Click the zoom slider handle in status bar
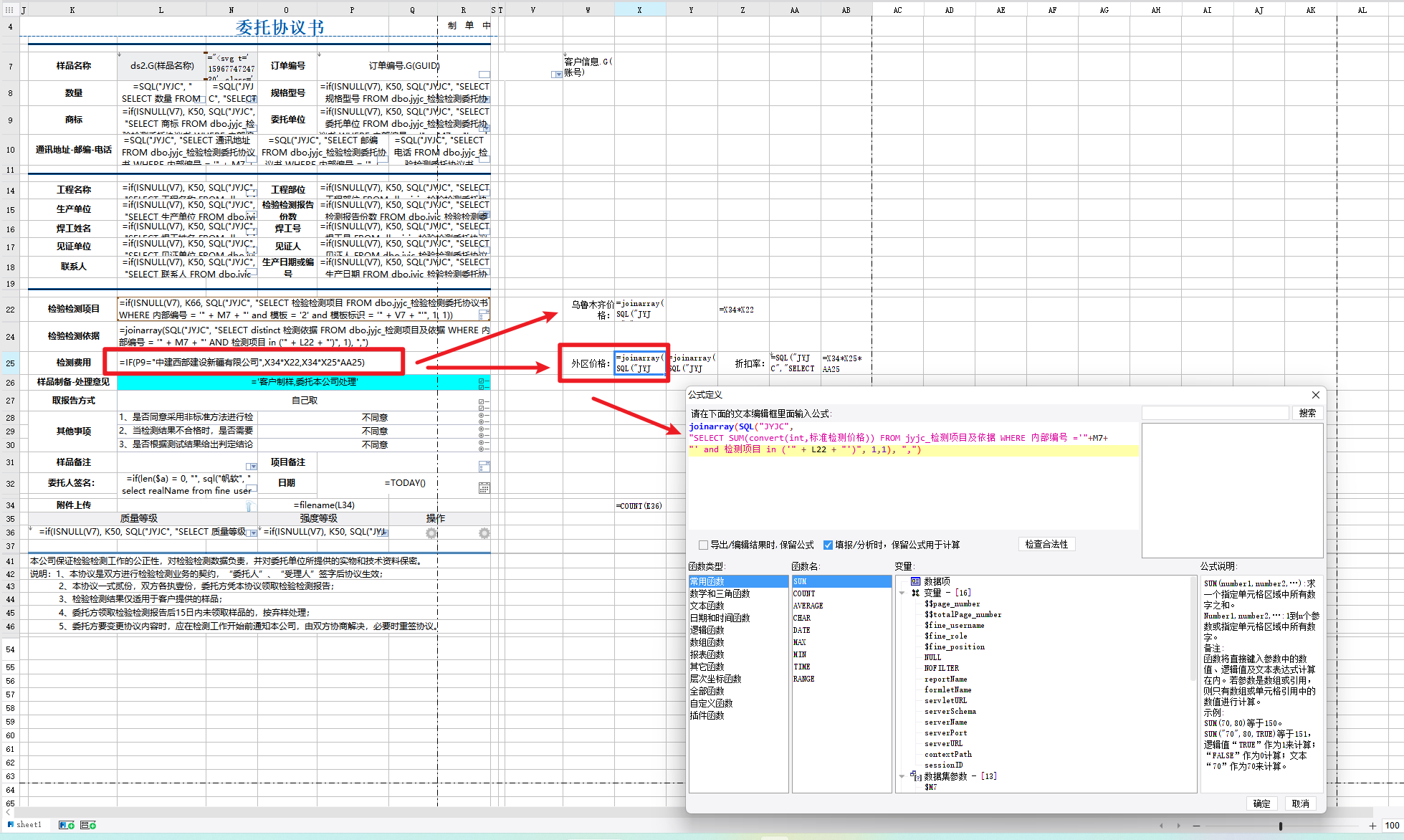This screenshot has width=1404, height=840. (1281, 826)
